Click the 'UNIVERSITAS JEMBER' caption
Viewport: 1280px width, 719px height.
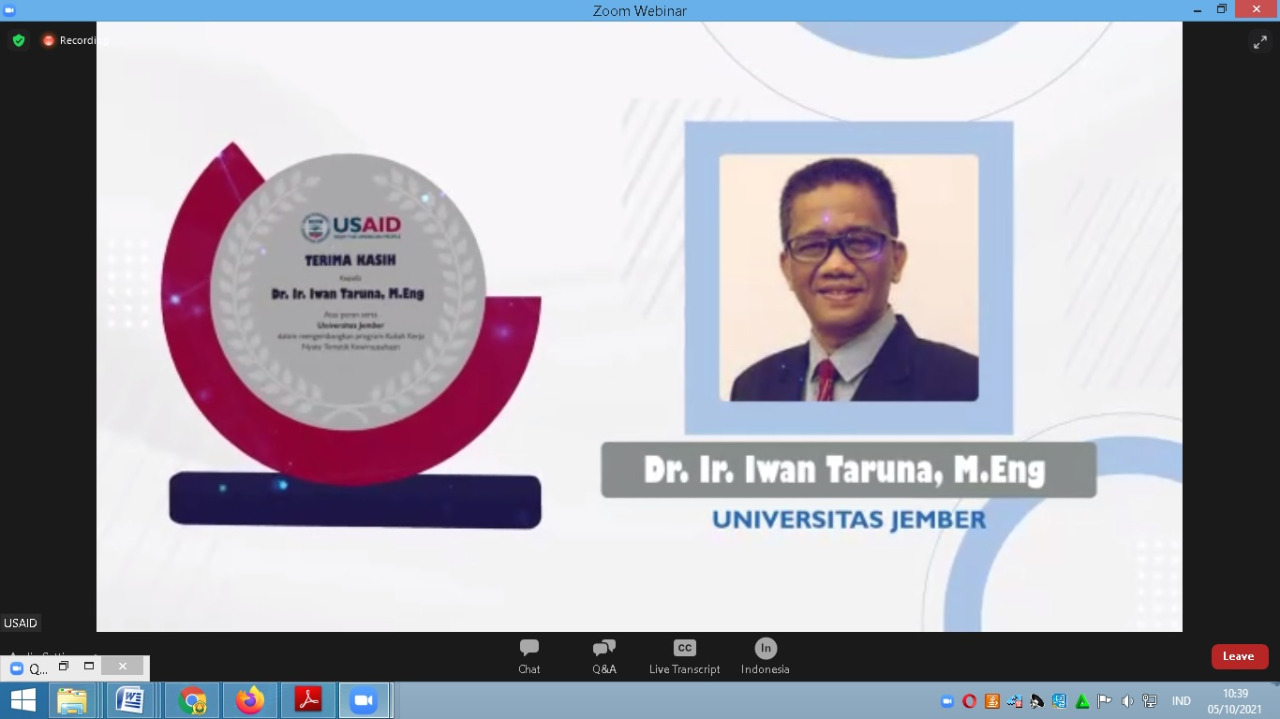point(849,520)
